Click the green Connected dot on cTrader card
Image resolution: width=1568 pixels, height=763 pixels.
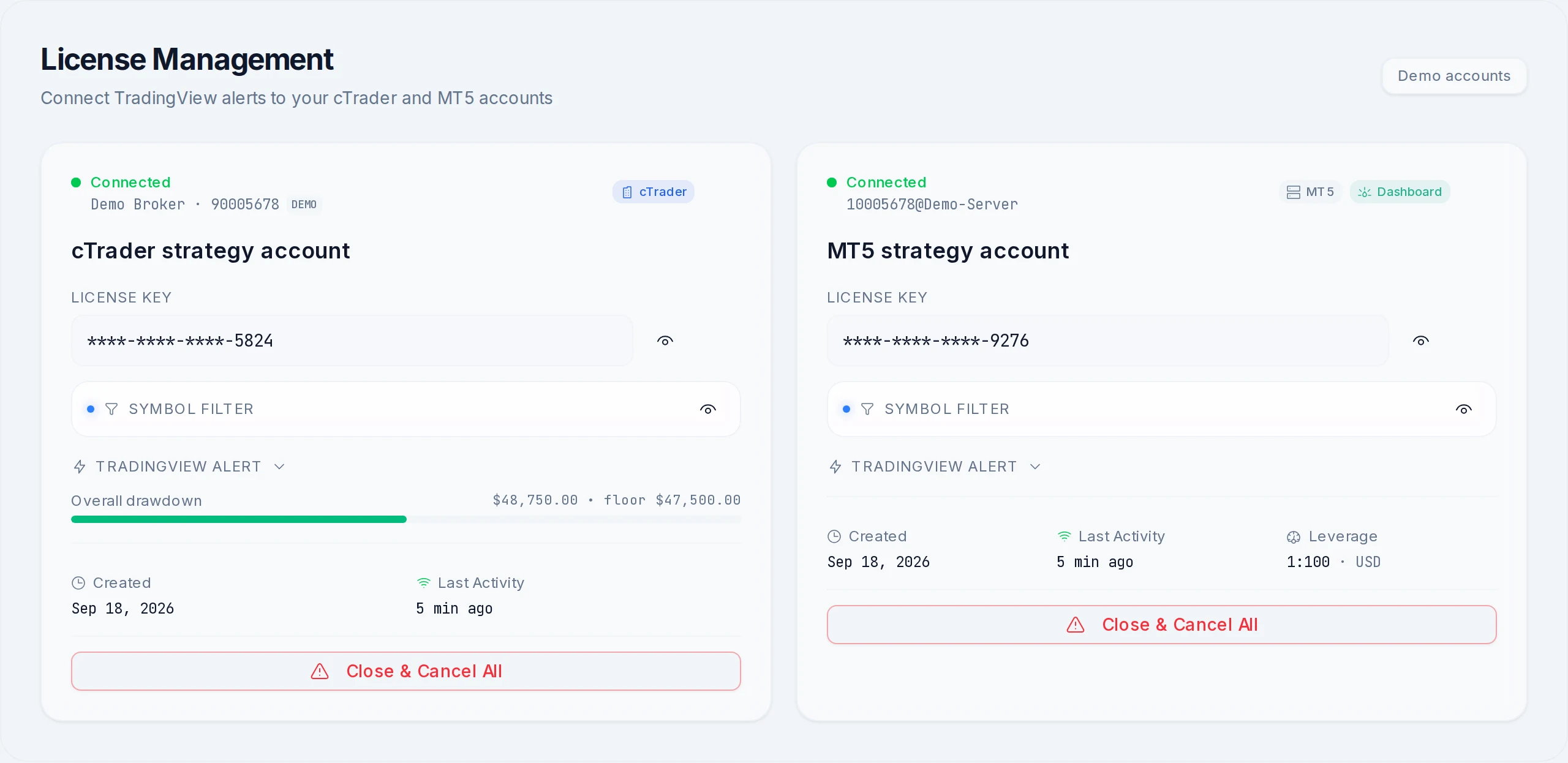pos(77,182)
